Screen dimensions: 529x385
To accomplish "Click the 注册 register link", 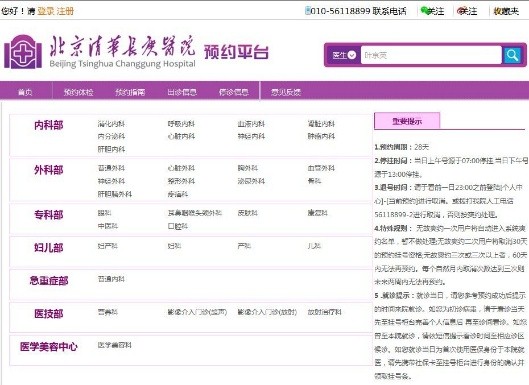I will (65, 11).
